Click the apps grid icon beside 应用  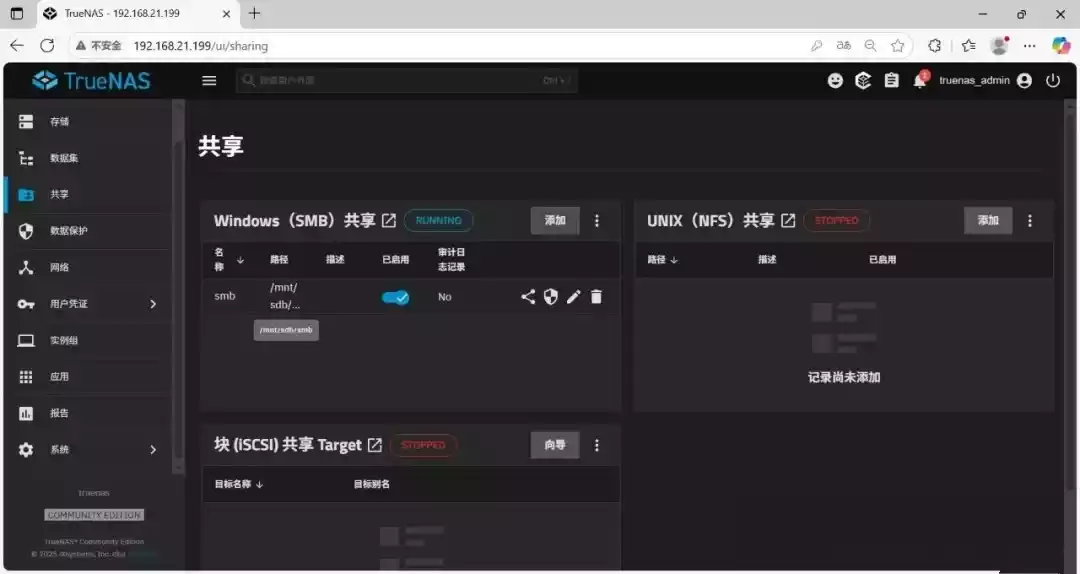(25, 377)
